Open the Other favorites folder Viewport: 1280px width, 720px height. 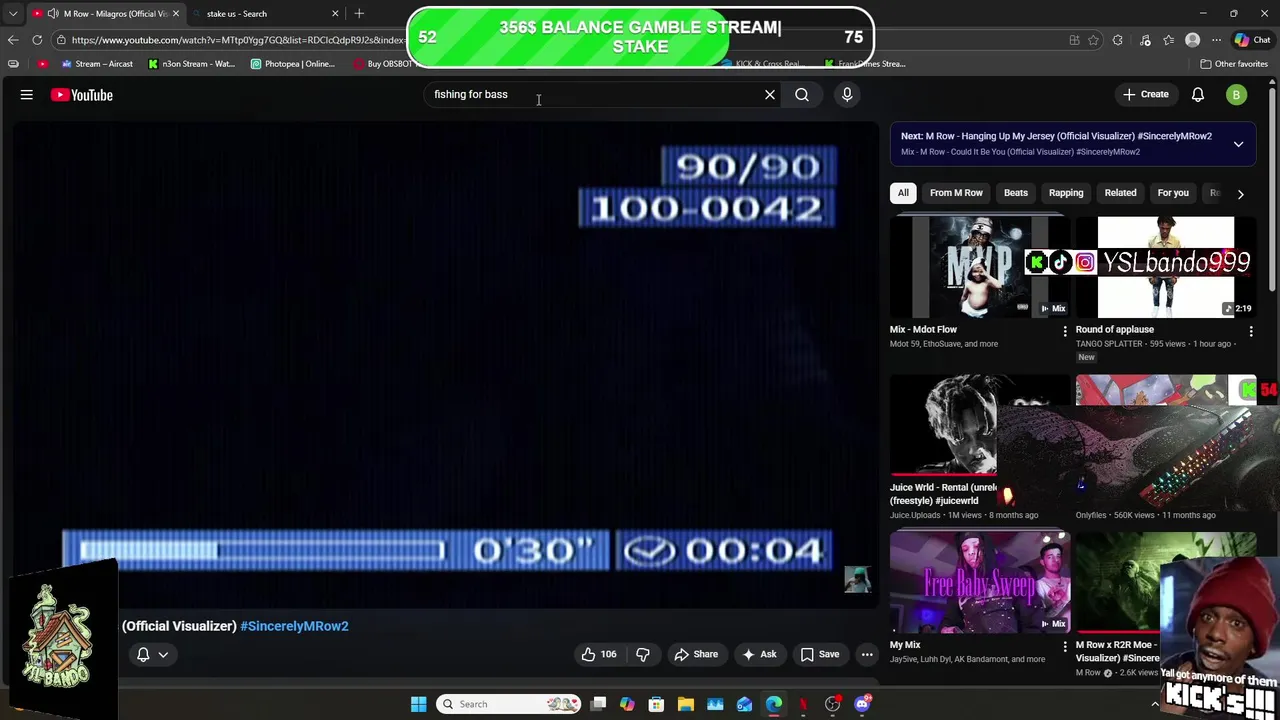coord(1234,64)
